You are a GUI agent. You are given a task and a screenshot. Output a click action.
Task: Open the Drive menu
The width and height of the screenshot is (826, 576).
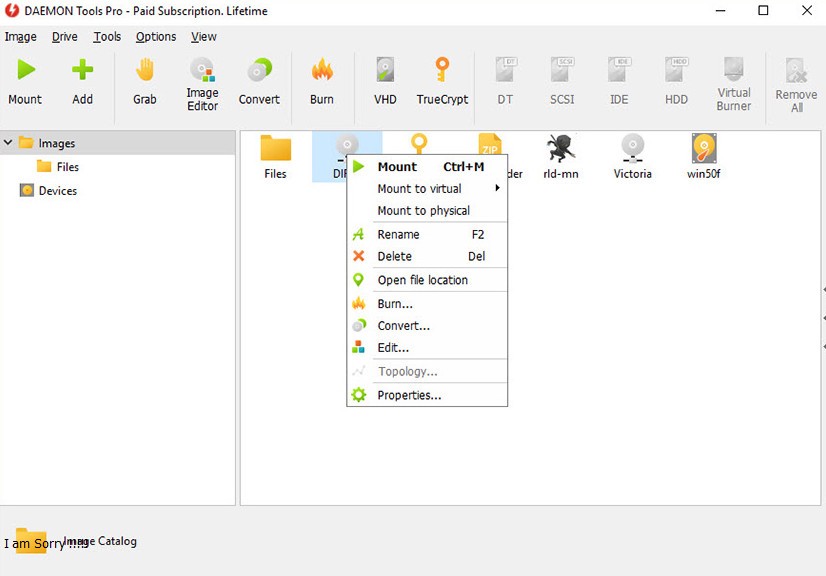(x=65, y=37)
